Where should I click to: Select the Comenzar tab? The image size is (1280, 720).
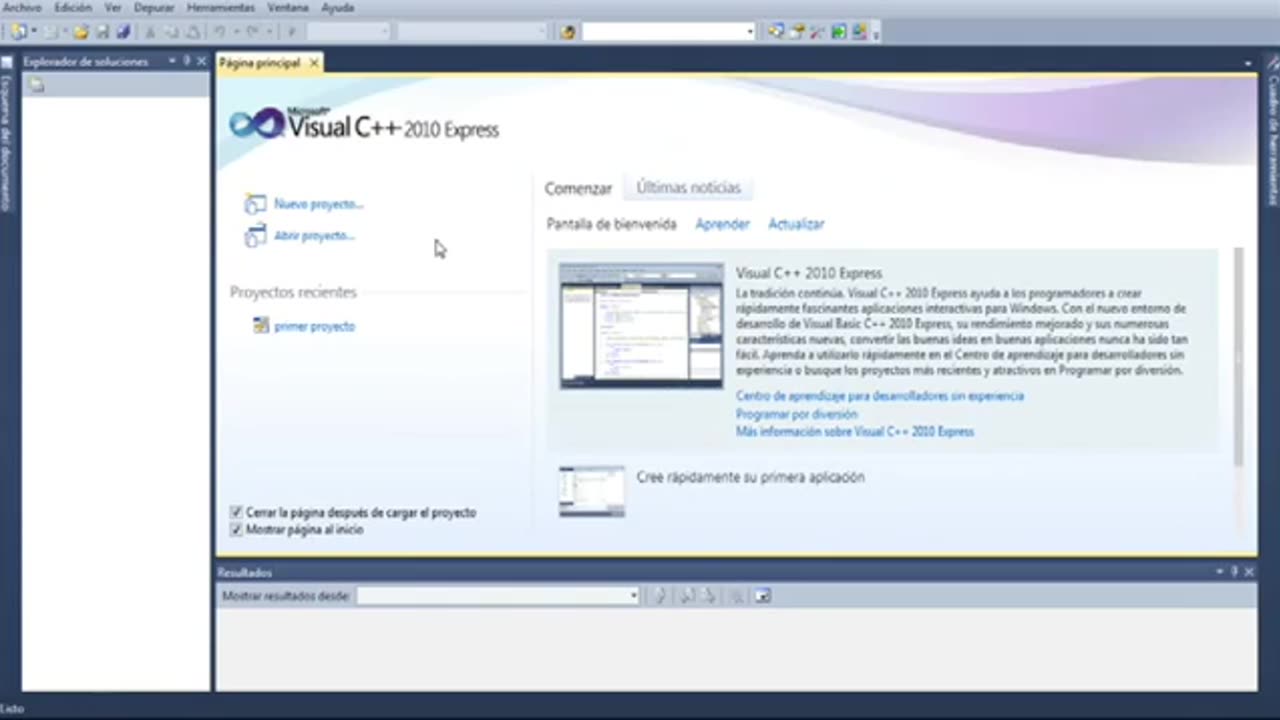click(578, 188)
